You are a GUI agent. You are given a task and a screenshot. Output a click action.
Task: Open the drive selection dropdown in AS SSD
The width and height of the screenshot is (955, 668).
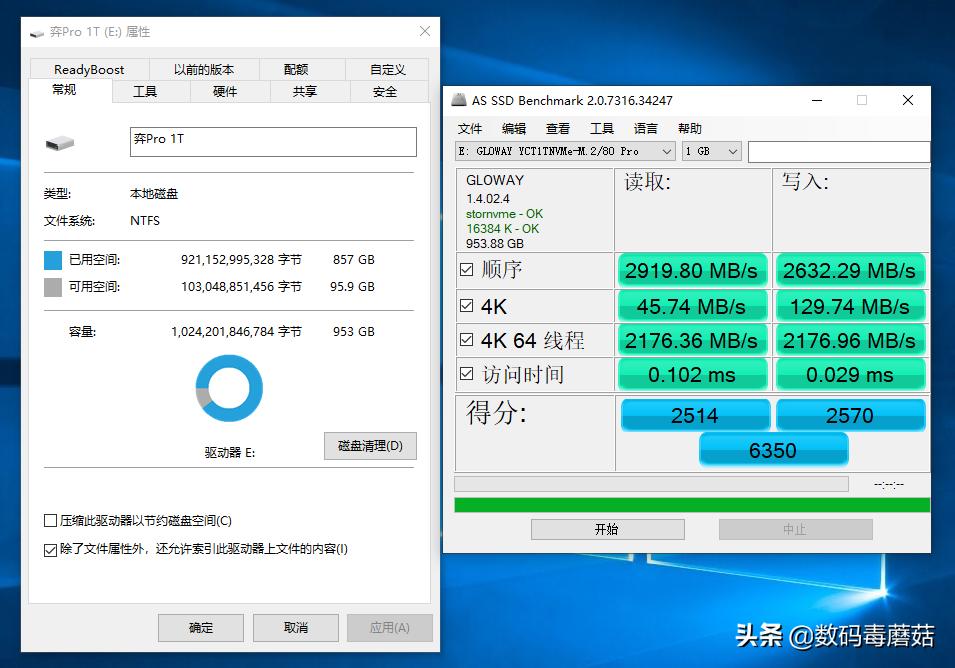pos(668,150)
